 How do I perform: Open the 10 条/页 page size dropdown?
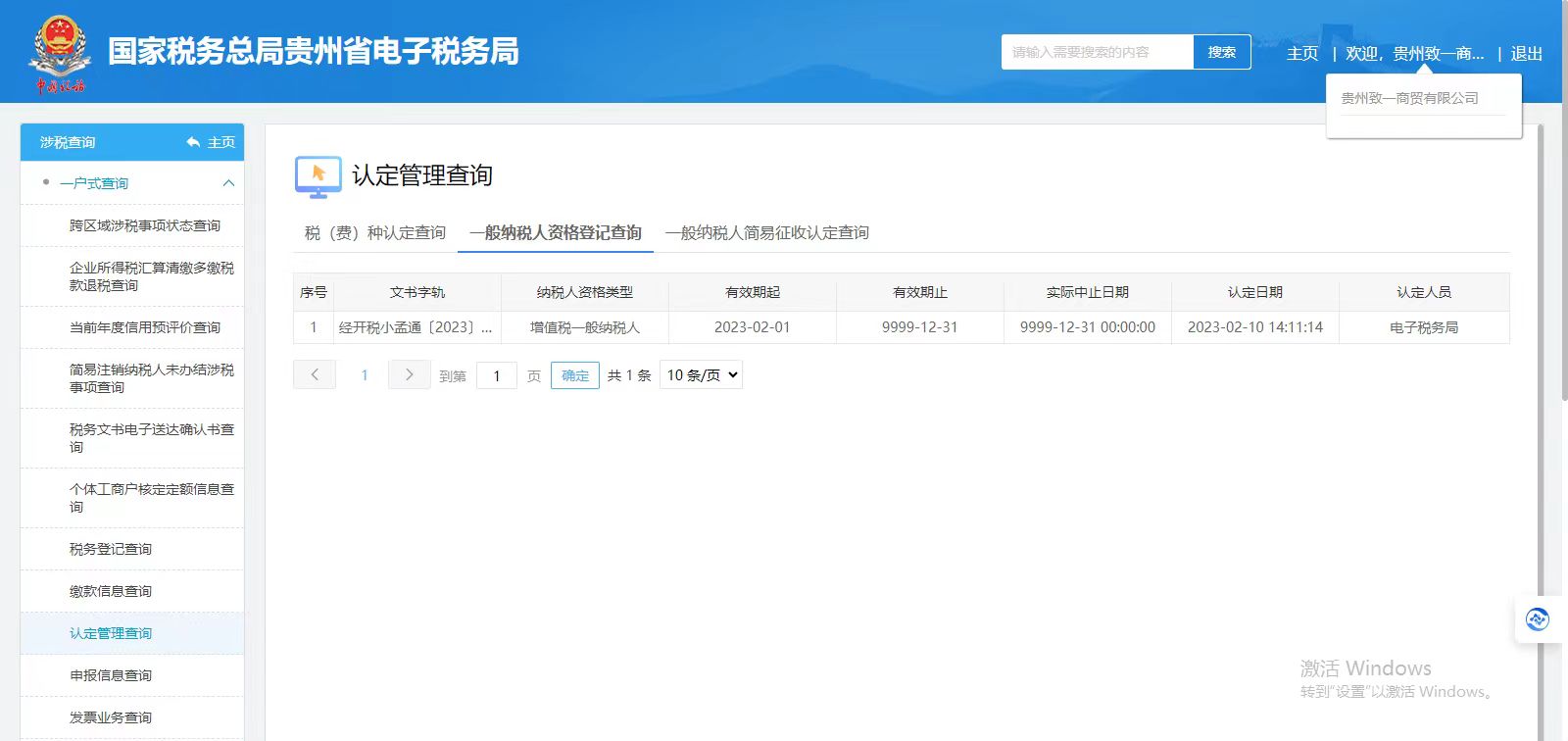(x=701, y=374)
